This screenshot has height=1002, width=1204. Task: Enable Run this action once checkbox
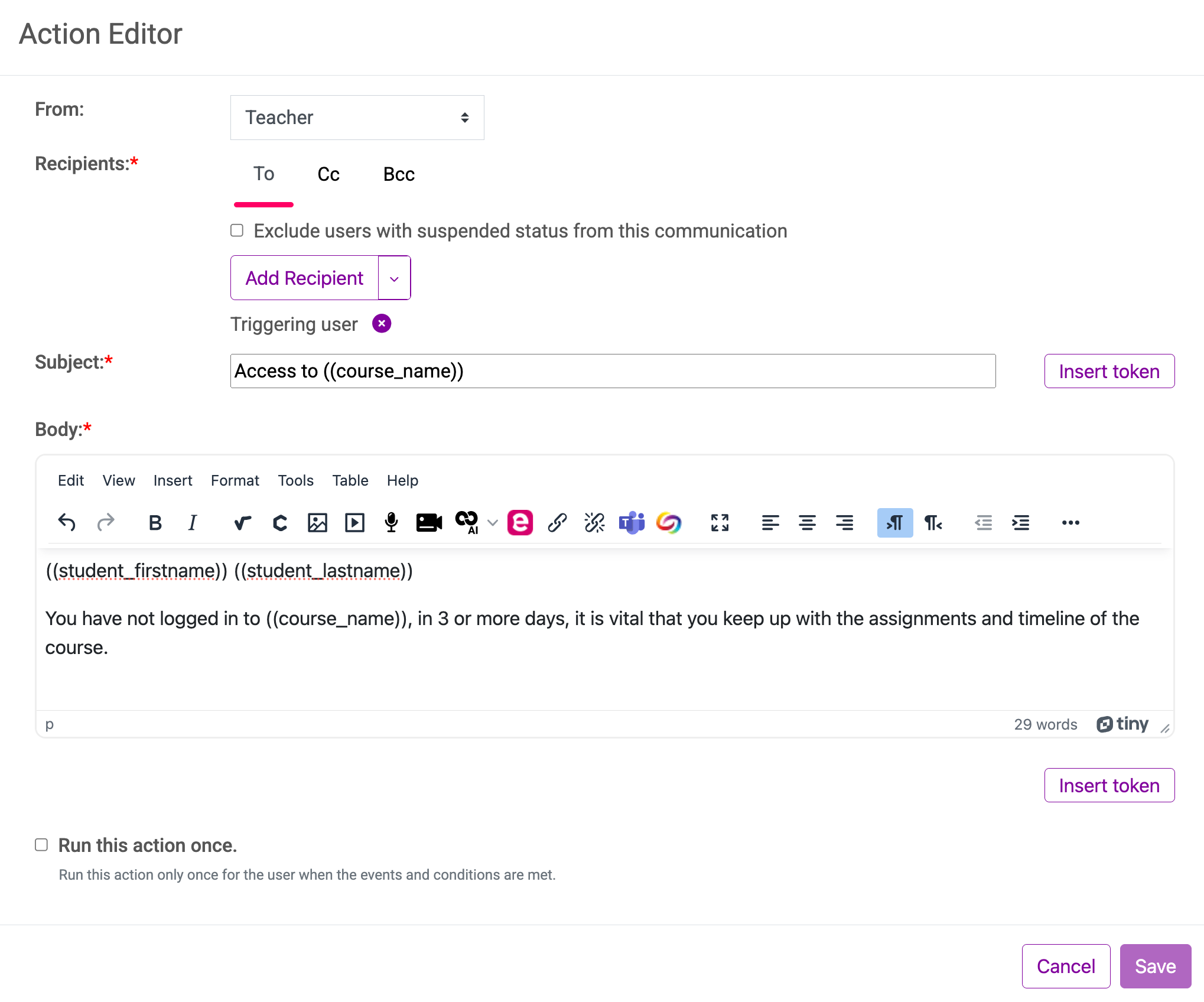(x=41, y=844)
